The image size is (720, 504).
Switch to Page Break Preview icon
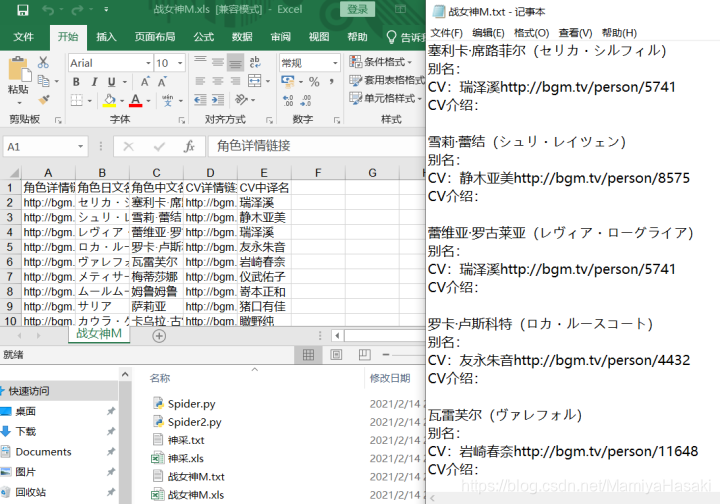coord(365,354)
